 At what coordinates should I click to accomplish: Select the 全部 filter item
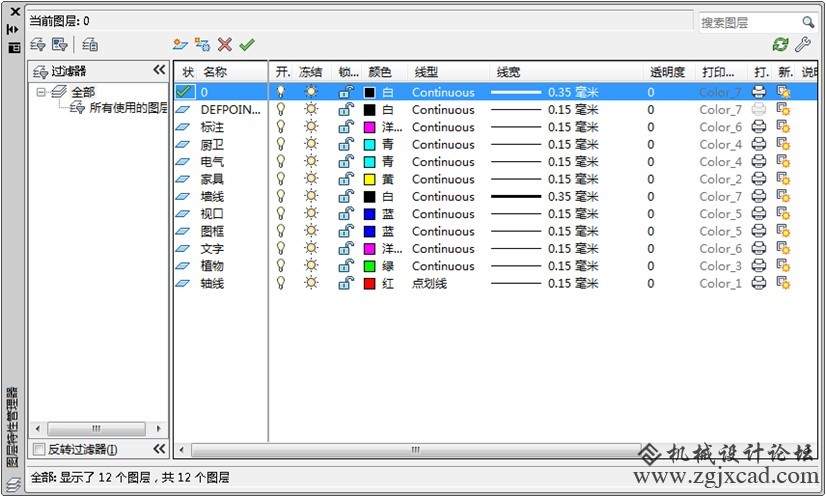[83, 92]
